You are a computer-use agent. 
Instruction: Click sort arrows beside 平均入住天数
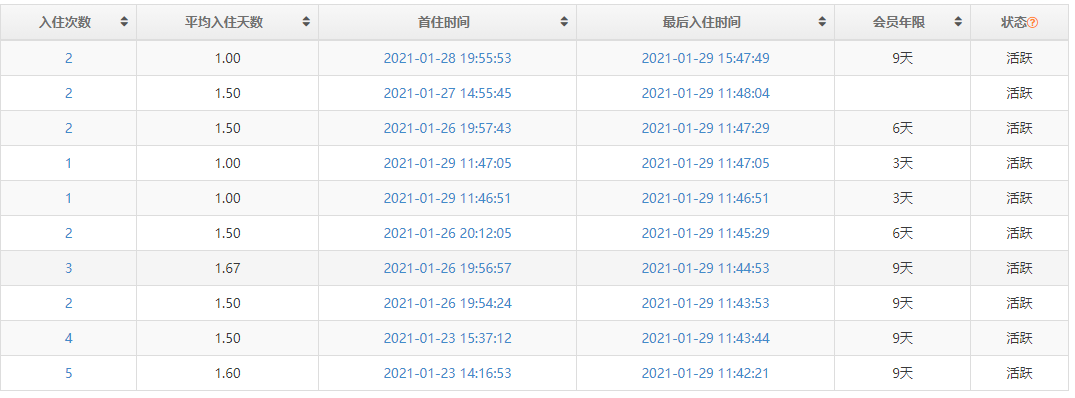306,22
